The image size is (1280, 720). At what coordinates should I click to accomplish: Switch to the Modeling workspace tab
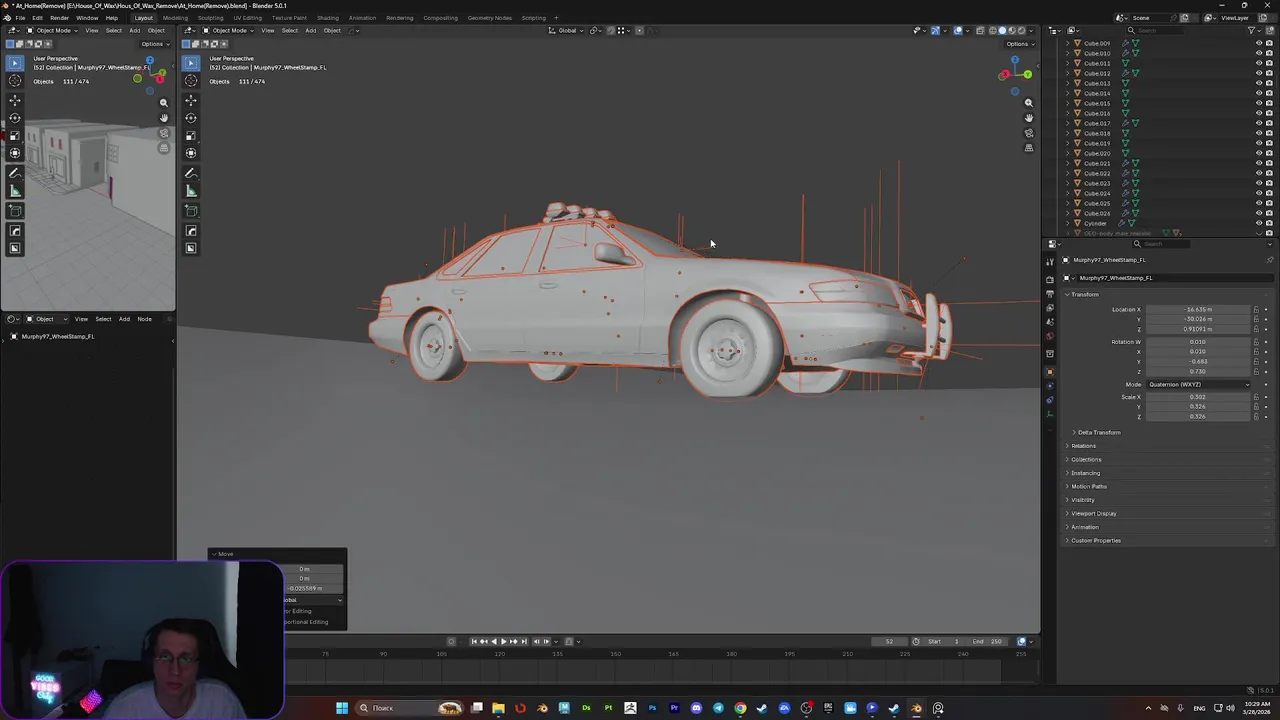point(175,18)
